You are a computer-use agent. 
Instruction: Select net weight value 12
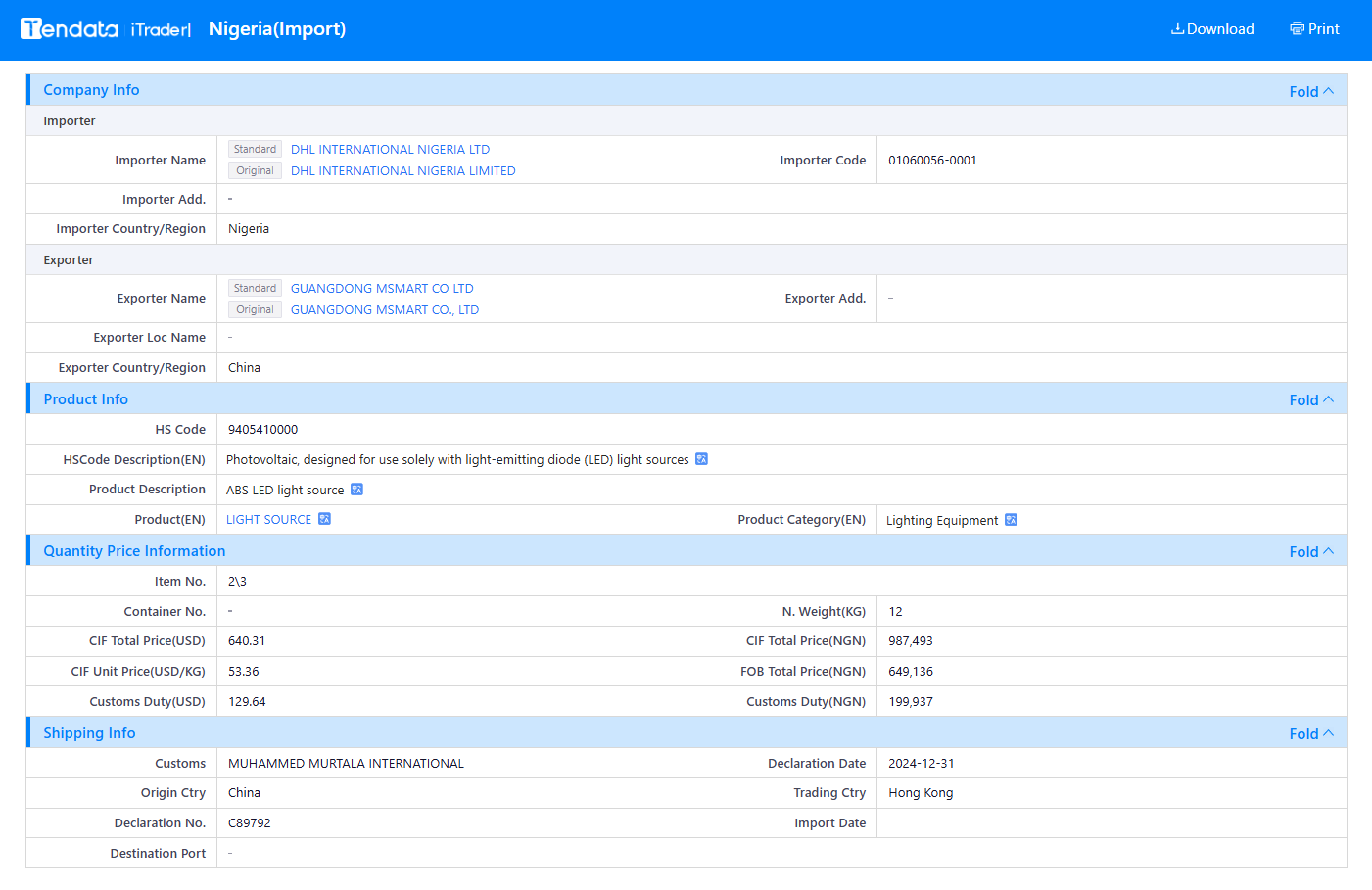(x=895, y=612)
